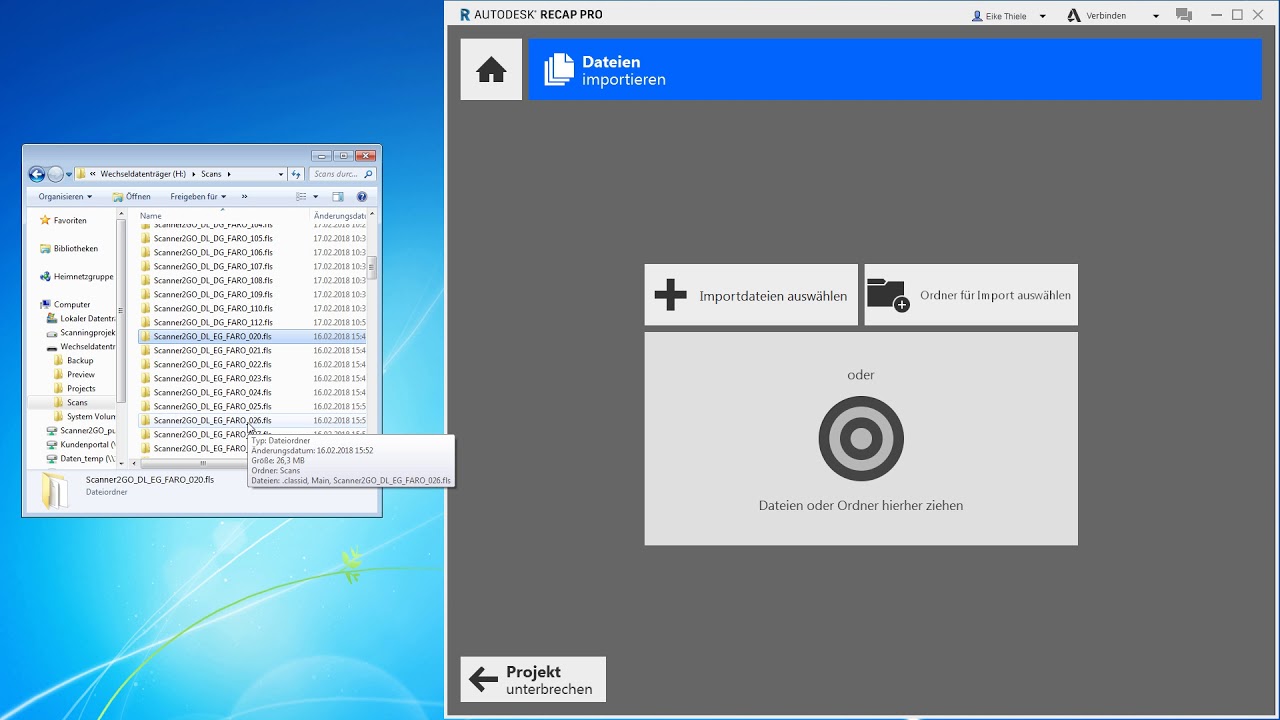Click the navigation pane scrollbar
Screen dimensions: 1280x720
pos(122,310)
